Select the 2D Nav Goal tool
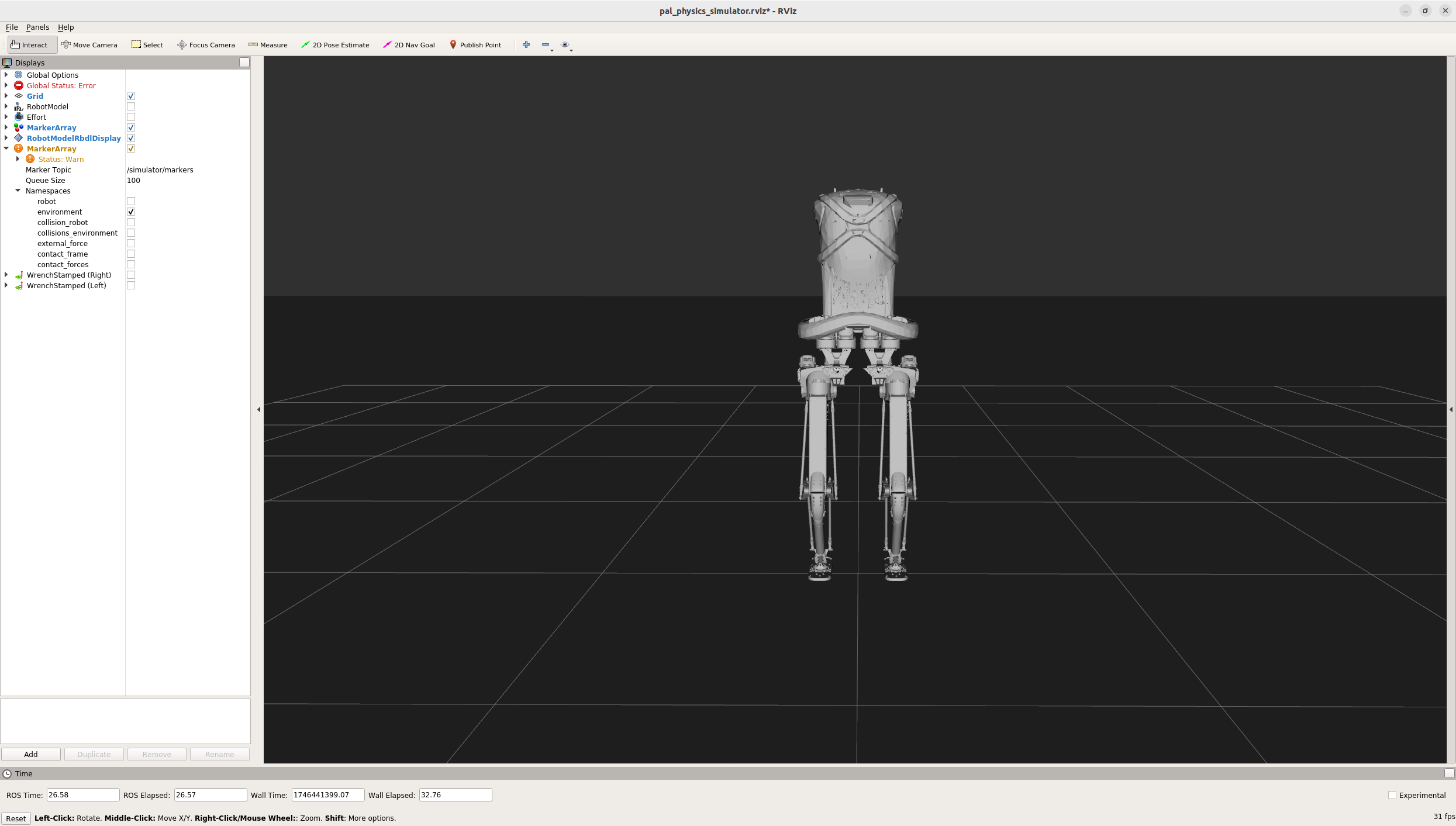This screenshot has width=1456, height=826. [x=409, y=45]
